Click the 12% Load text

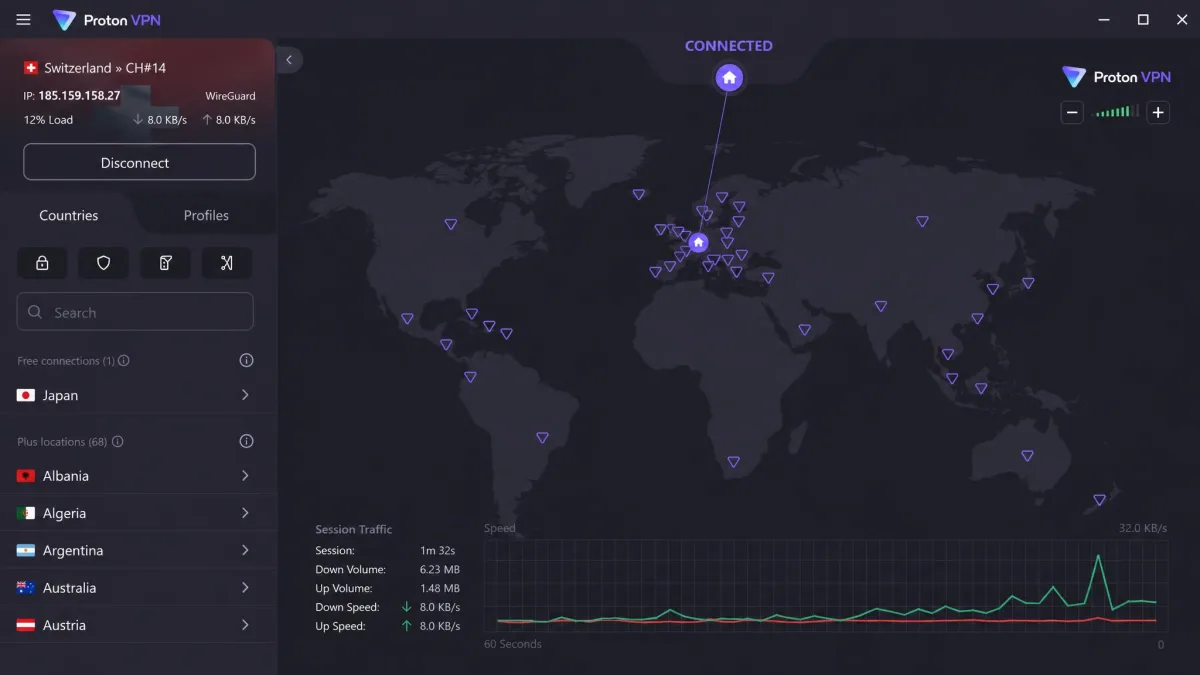click(x=48, y=120)
